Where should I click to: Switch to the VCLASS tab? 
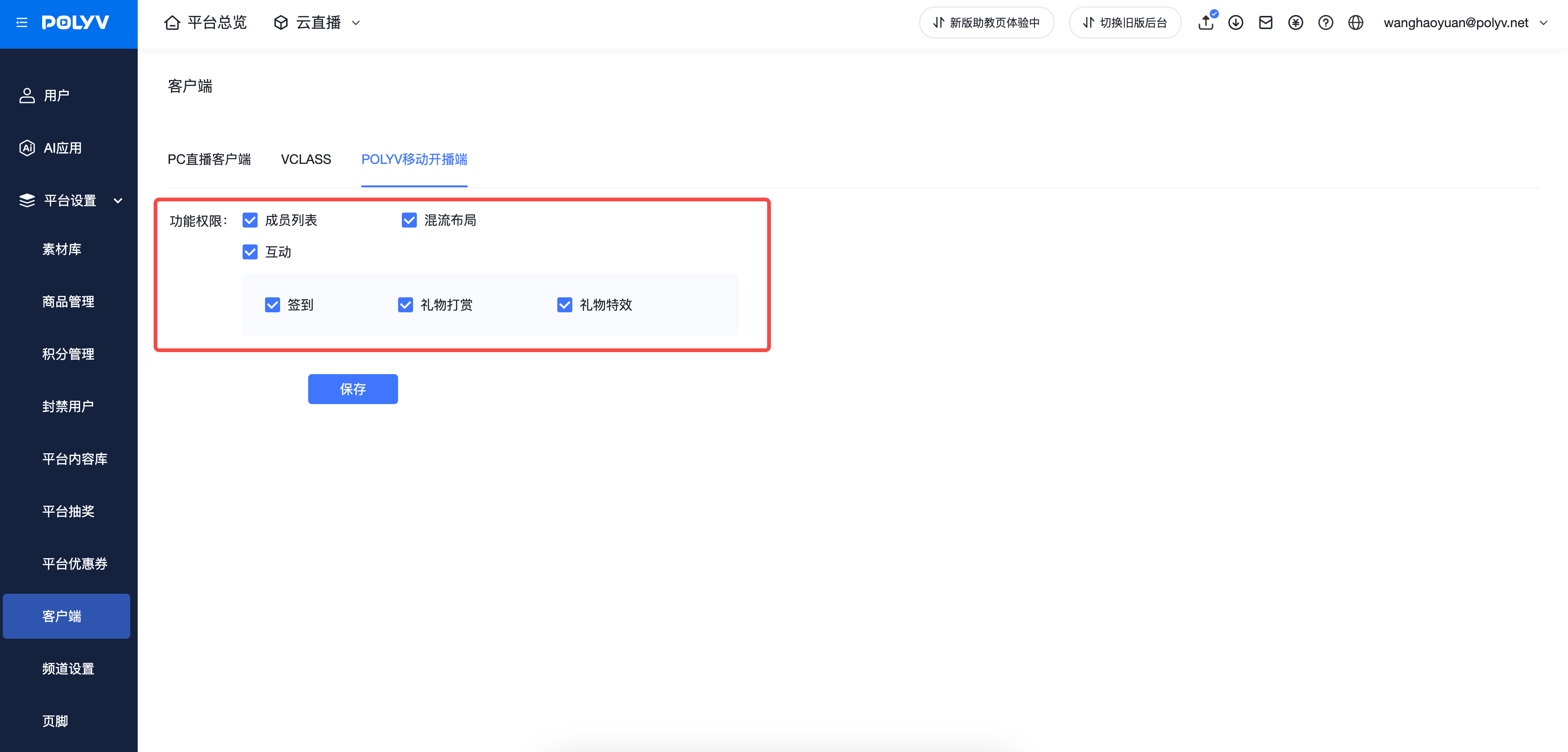click(x=305, y=159)
